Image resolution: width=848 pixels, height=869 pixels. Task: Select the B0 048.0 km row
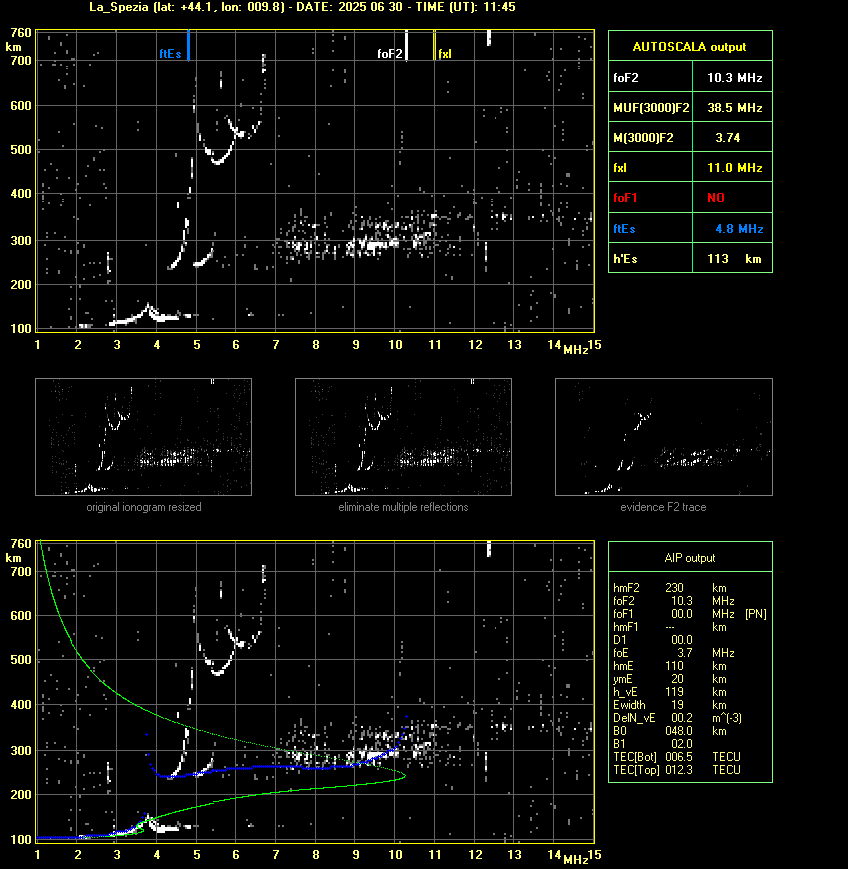click(x=670, y=731)
